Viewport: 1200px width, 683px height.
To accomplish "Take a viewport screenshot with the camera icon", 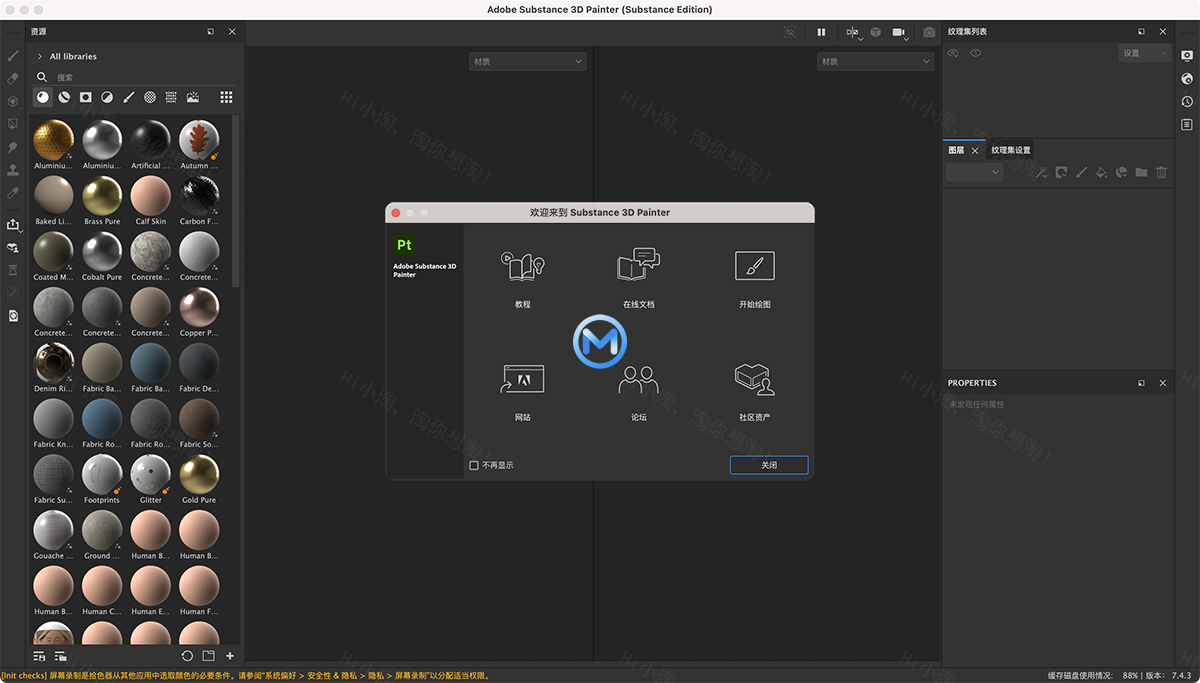I will pyautogui.click(x=929, y=32).
